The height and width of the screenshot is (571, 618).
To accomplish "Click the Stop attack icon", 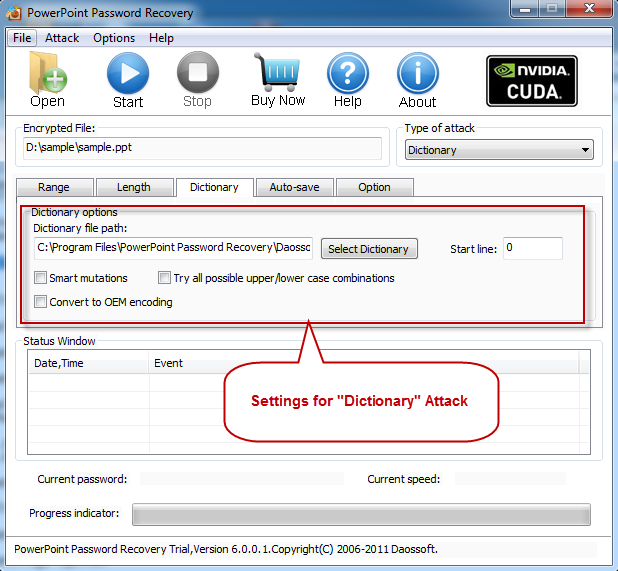I will (197, 80).
